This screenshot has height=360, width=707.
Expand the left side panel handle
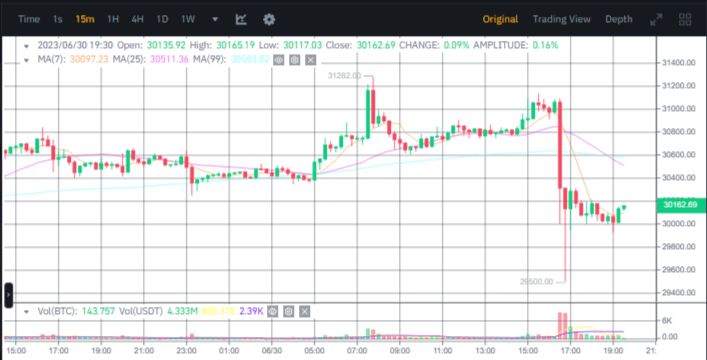click(8, 295)
